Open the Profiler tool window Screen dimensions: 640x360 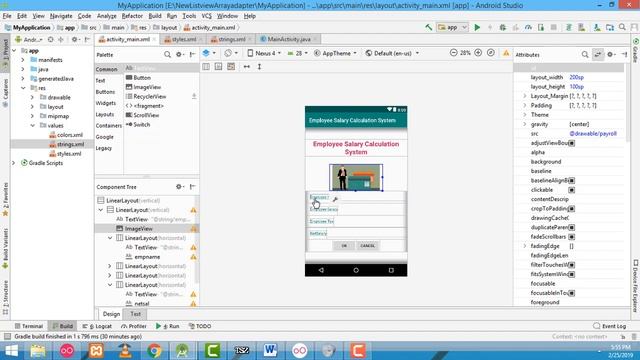(x=133, y=326)
